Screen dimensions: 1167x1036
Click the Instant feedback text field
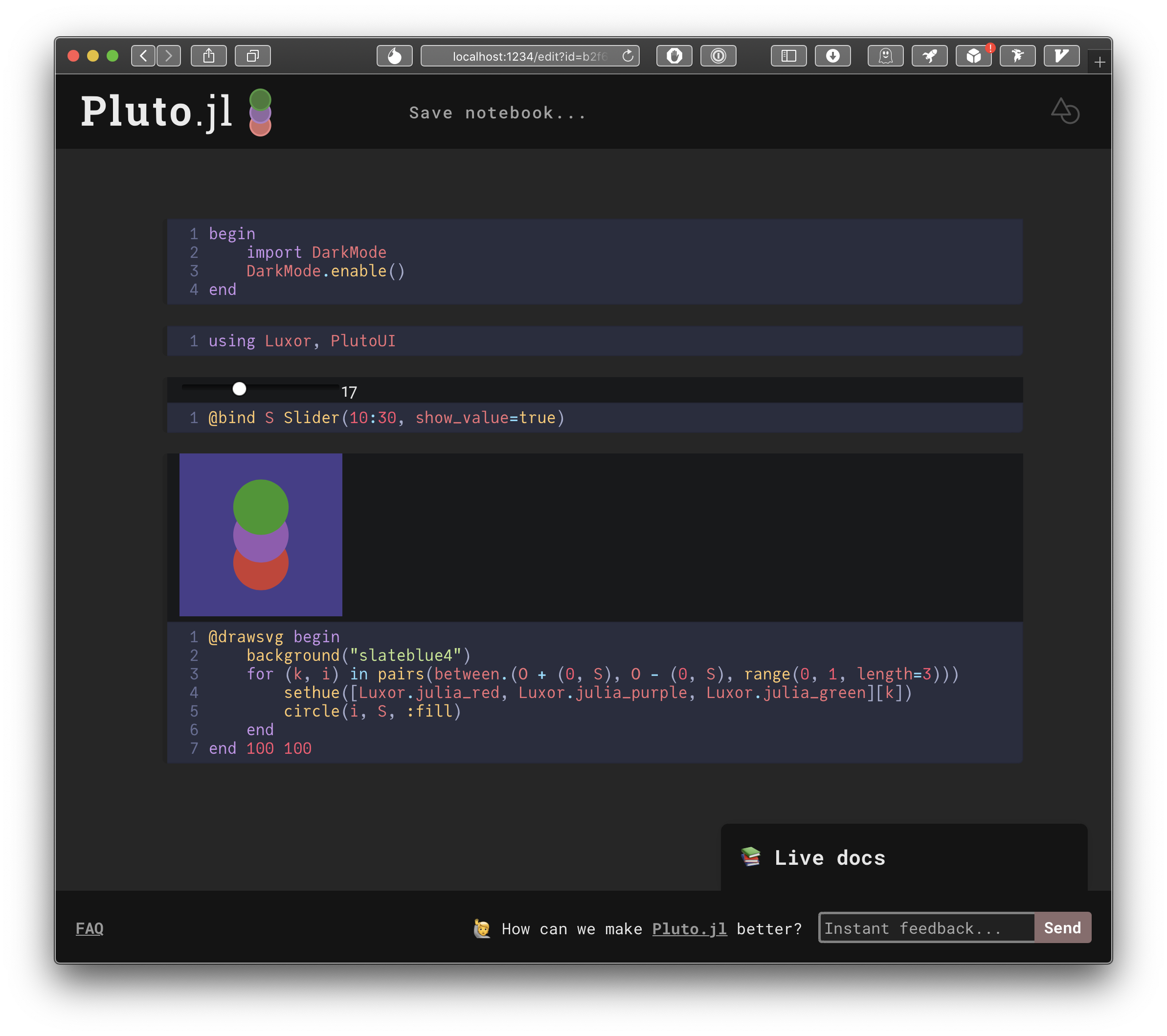[x=927, y=927]
